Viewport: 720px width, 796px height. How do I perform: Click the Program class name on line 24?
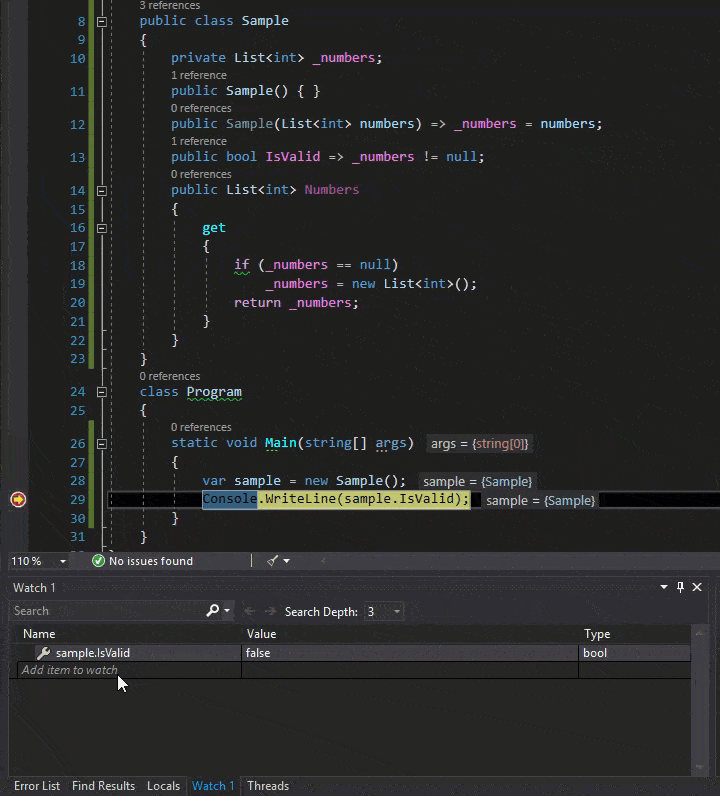[214, 392]
